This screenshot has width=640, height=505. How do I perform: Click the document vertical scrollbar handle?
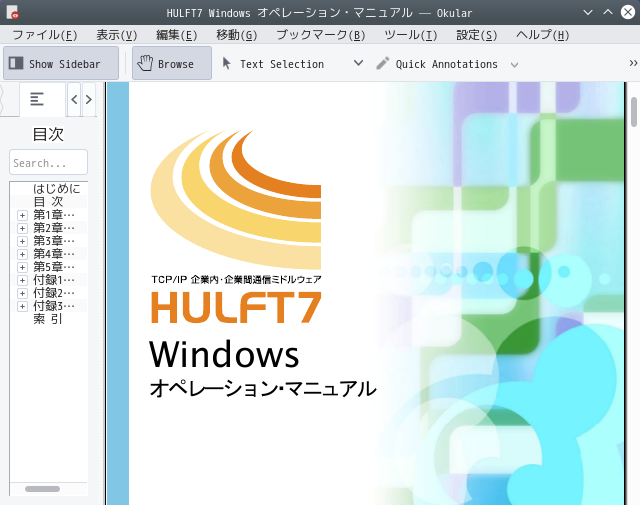[634, 112]
